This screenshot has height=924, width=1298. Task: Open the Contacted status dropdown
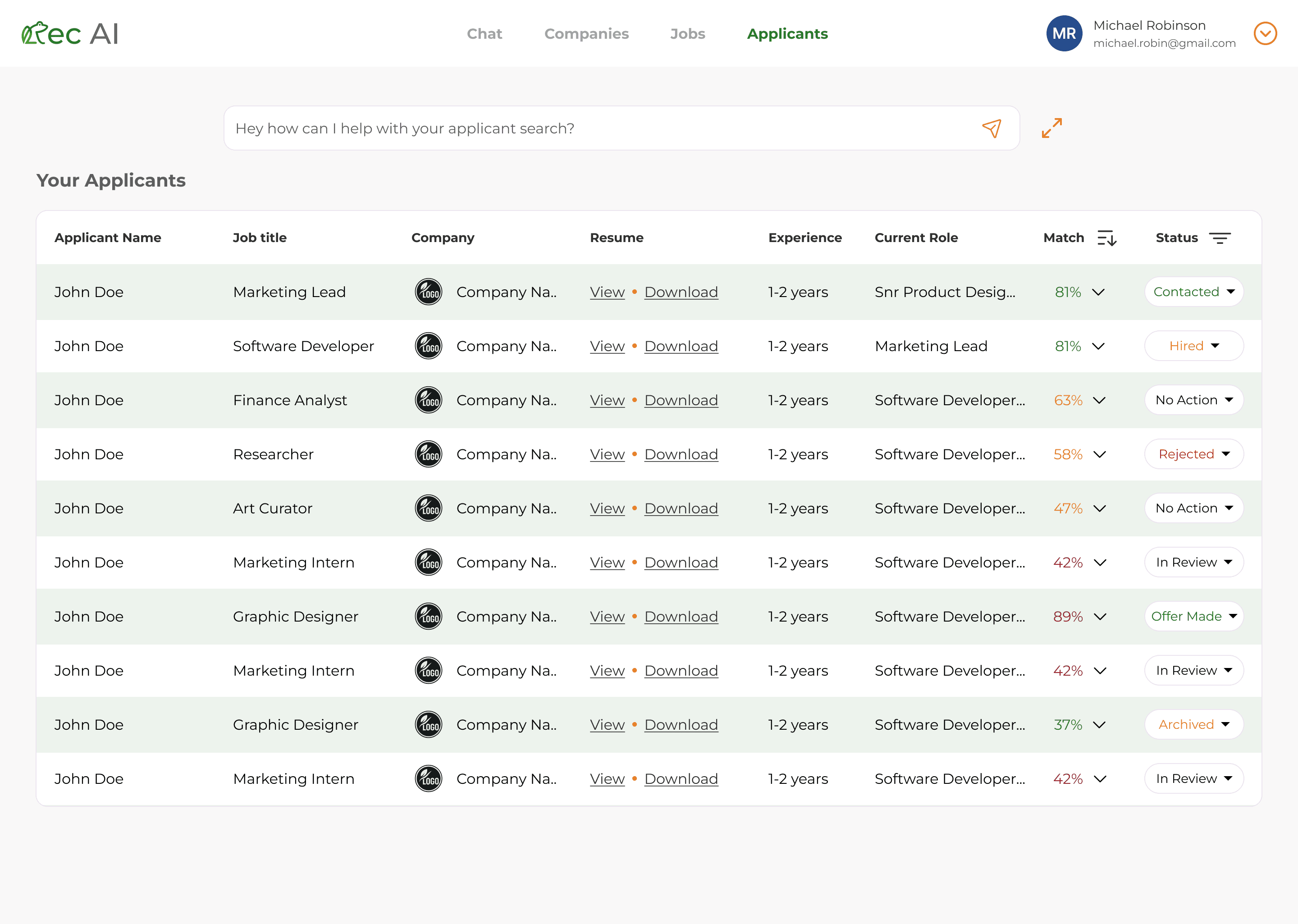(1193, 292)
